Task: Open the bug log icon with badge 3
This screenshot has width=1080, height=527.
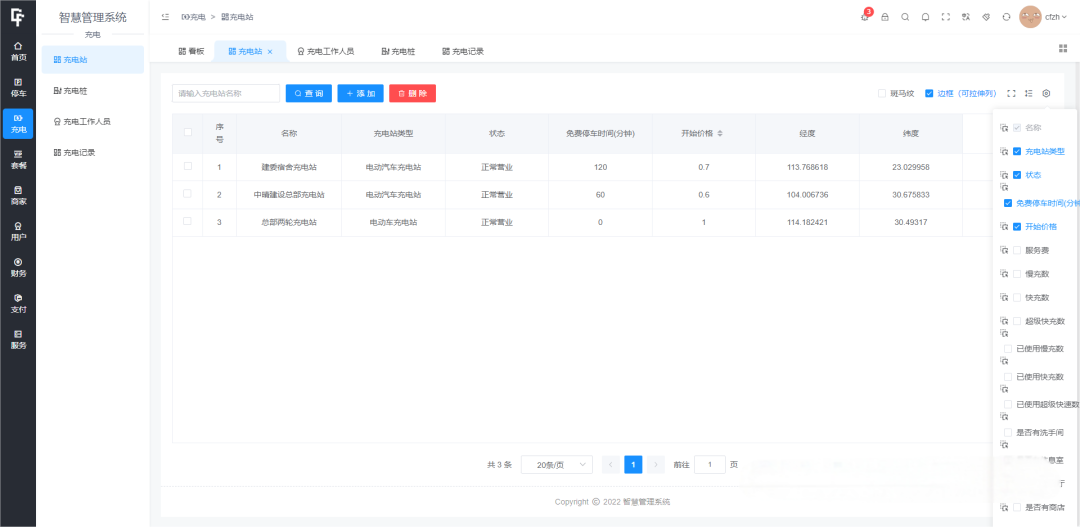Action: tap(865, 17)
